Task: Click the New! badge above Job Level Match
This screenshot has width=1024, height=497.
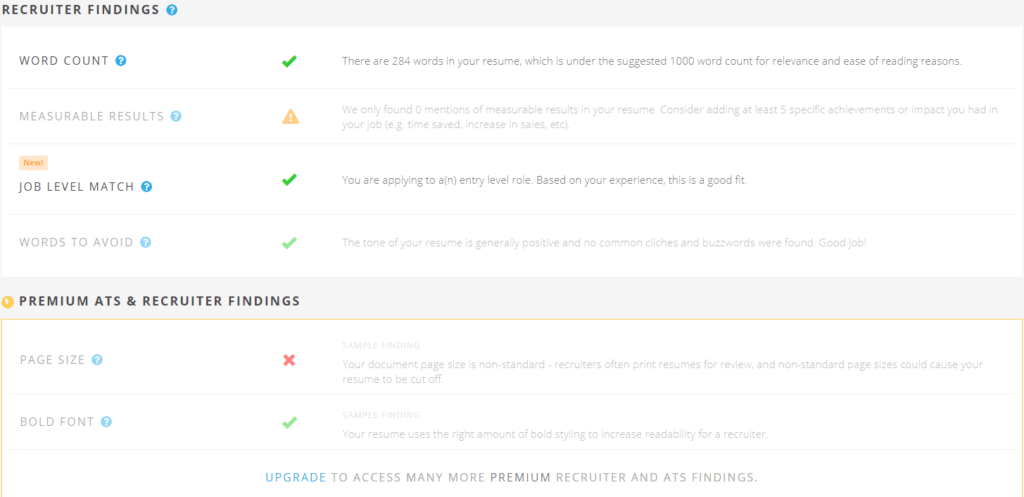Action: pyautogui.click(x=33, y=163)
